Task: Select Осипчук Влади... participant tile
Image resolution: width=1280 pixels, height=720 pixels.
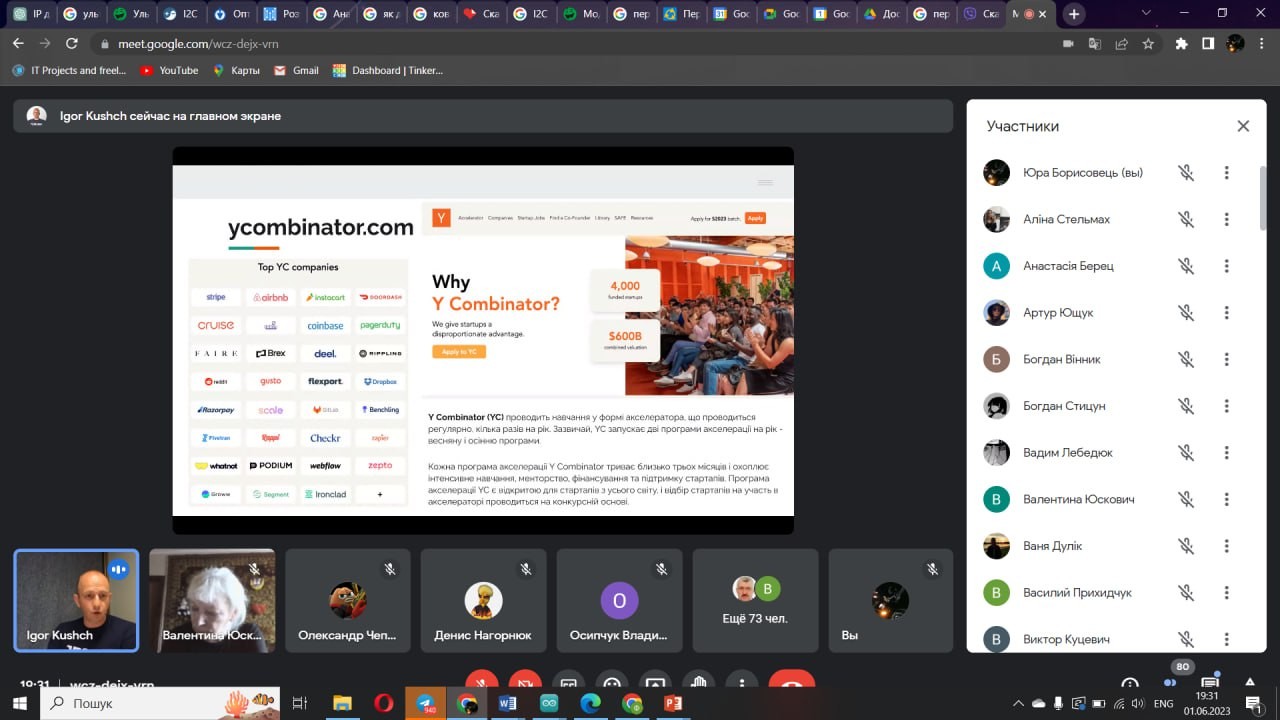Action: coord(619,600)
